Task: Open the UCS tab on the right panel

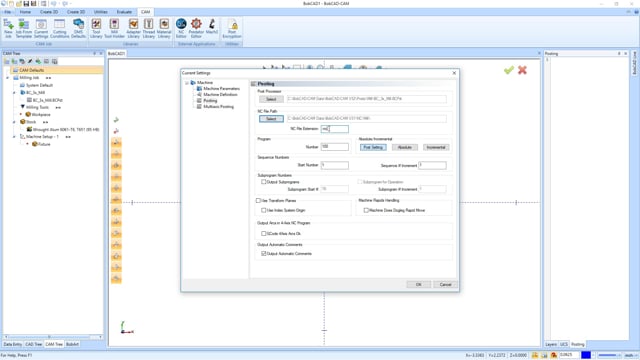Action: coord(564,344)
